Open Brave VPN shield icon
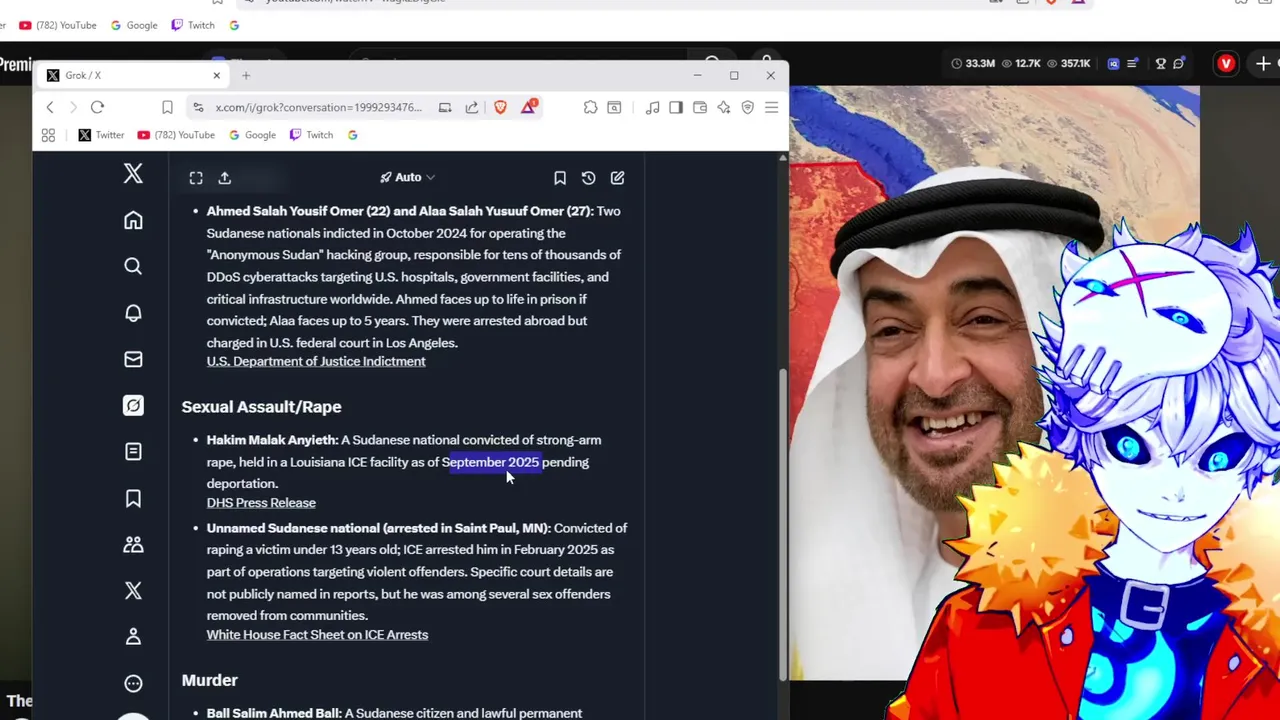The width and height of the screenshot is (1280, 720). 747,107
